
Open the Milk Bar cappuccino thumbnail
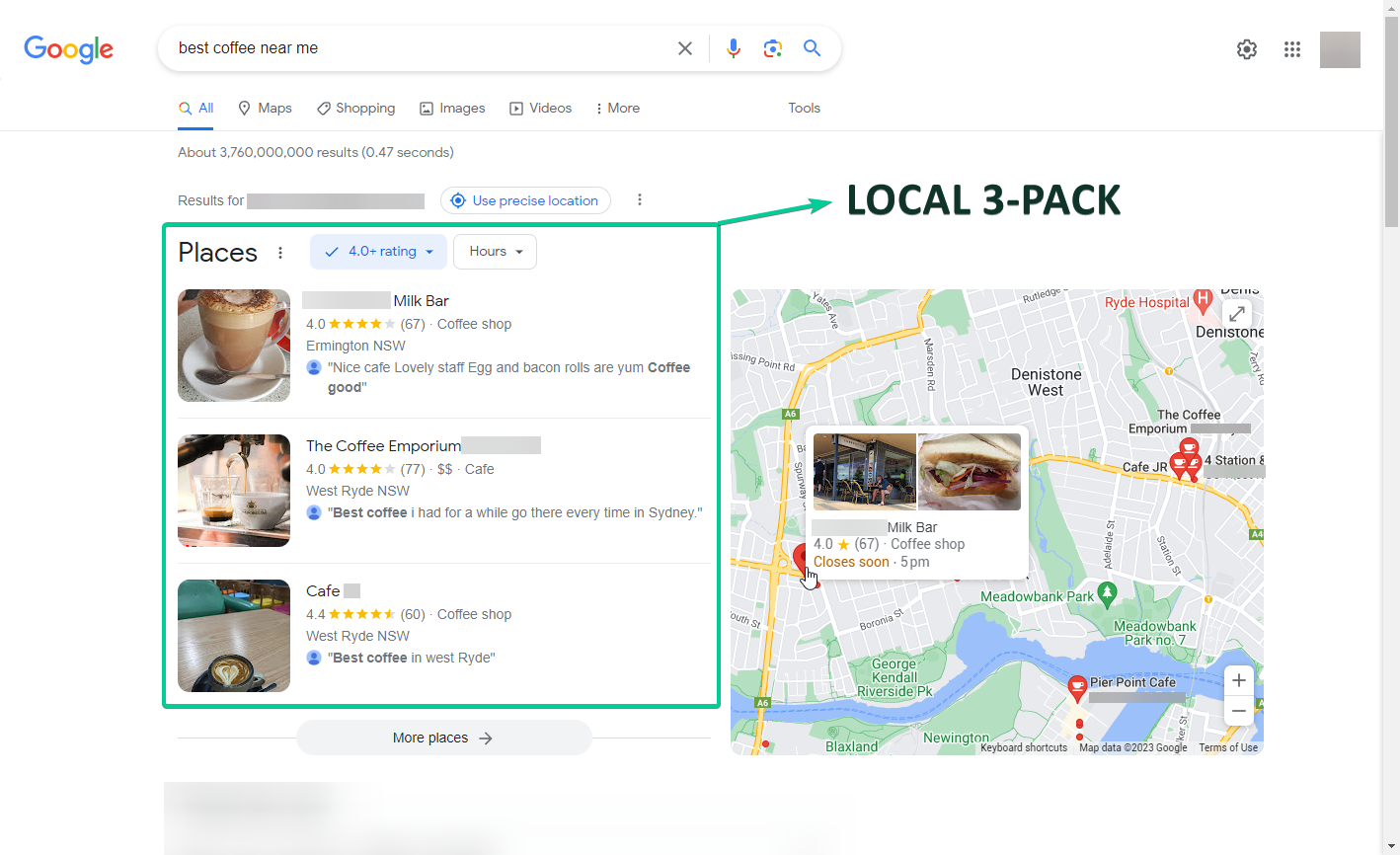(234, 346)
